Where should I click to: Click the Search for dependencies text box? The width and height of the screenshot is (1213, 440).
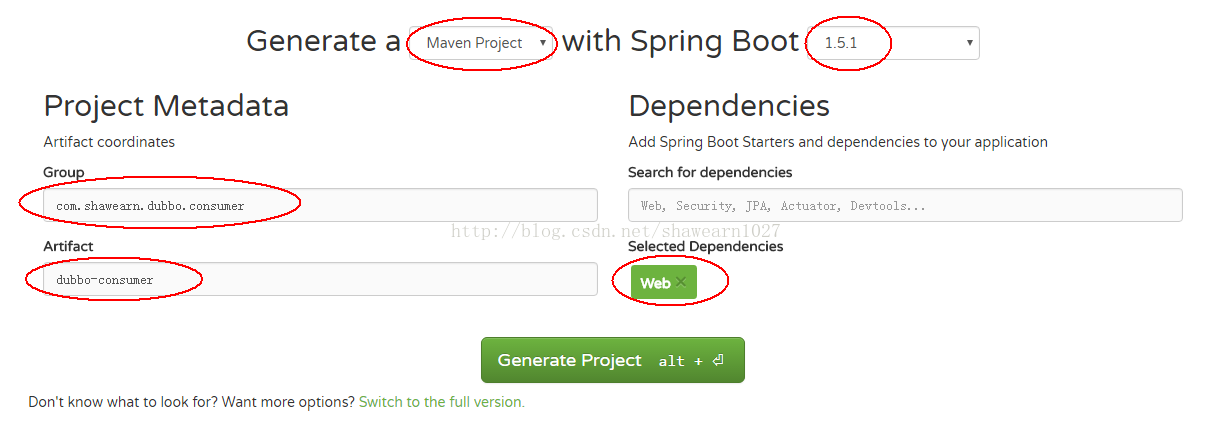[x=905, y=205]
